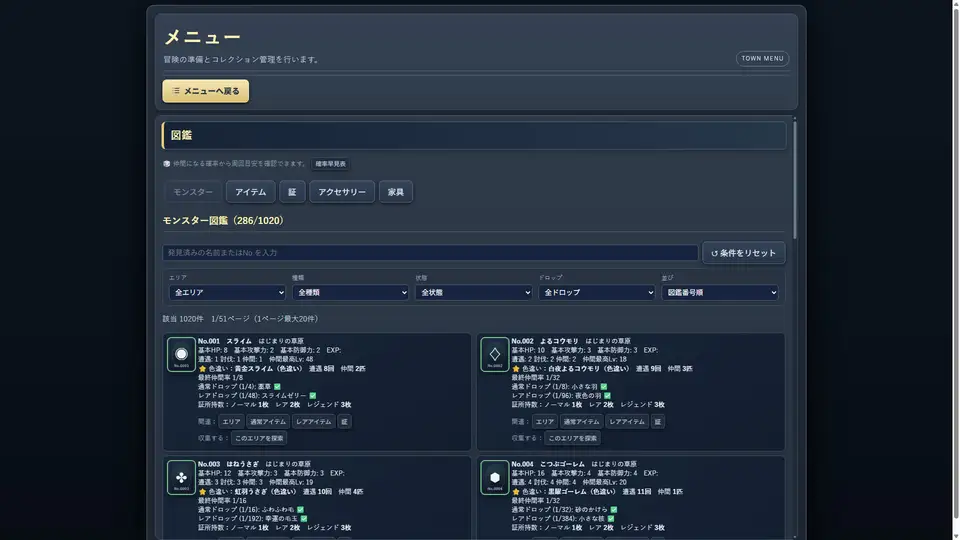The height and width of the screenshot is (540, 960).
Task: Click エリア related button on よるコウモリ card
Action: pos(545,421)
